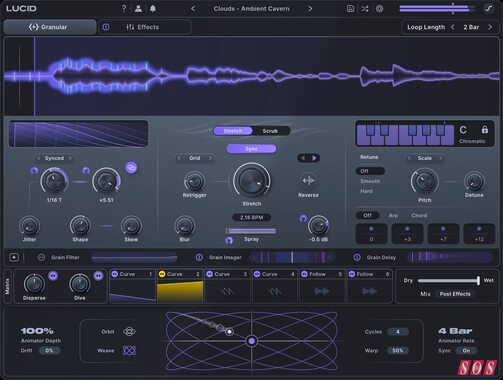Switch to the Granular tab
This screenshot has height=380, width=503.
coord(50,27)
